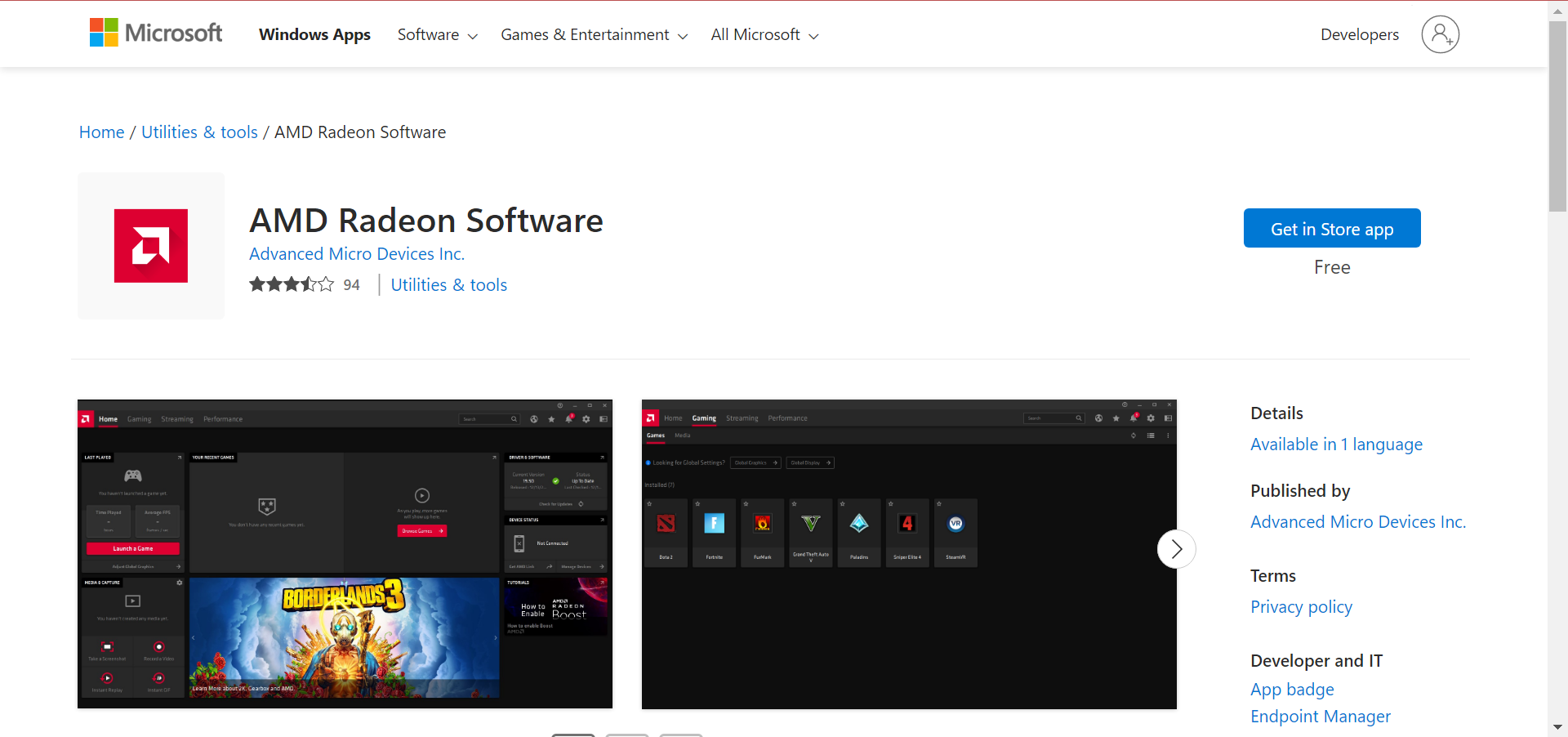Click the scrollbar down arrow

1557,727
